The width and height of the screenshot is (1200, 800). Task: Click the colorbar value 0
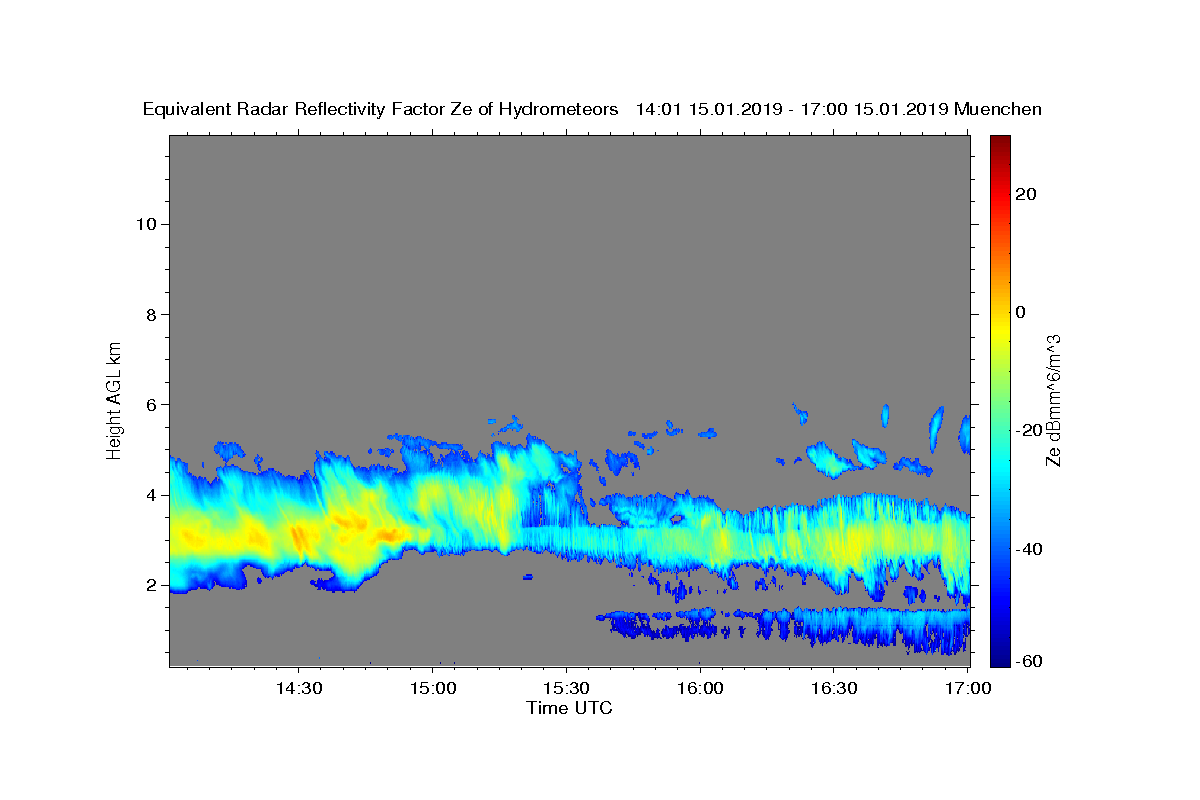tap(1021, 312)
